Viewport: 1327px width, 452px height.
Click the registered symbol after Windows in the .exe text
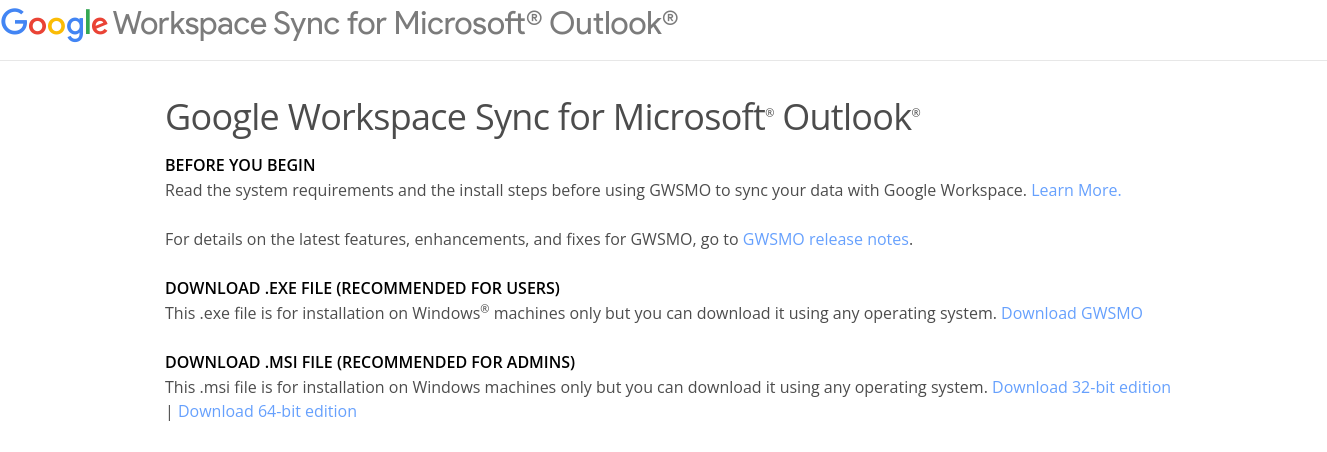485,309
